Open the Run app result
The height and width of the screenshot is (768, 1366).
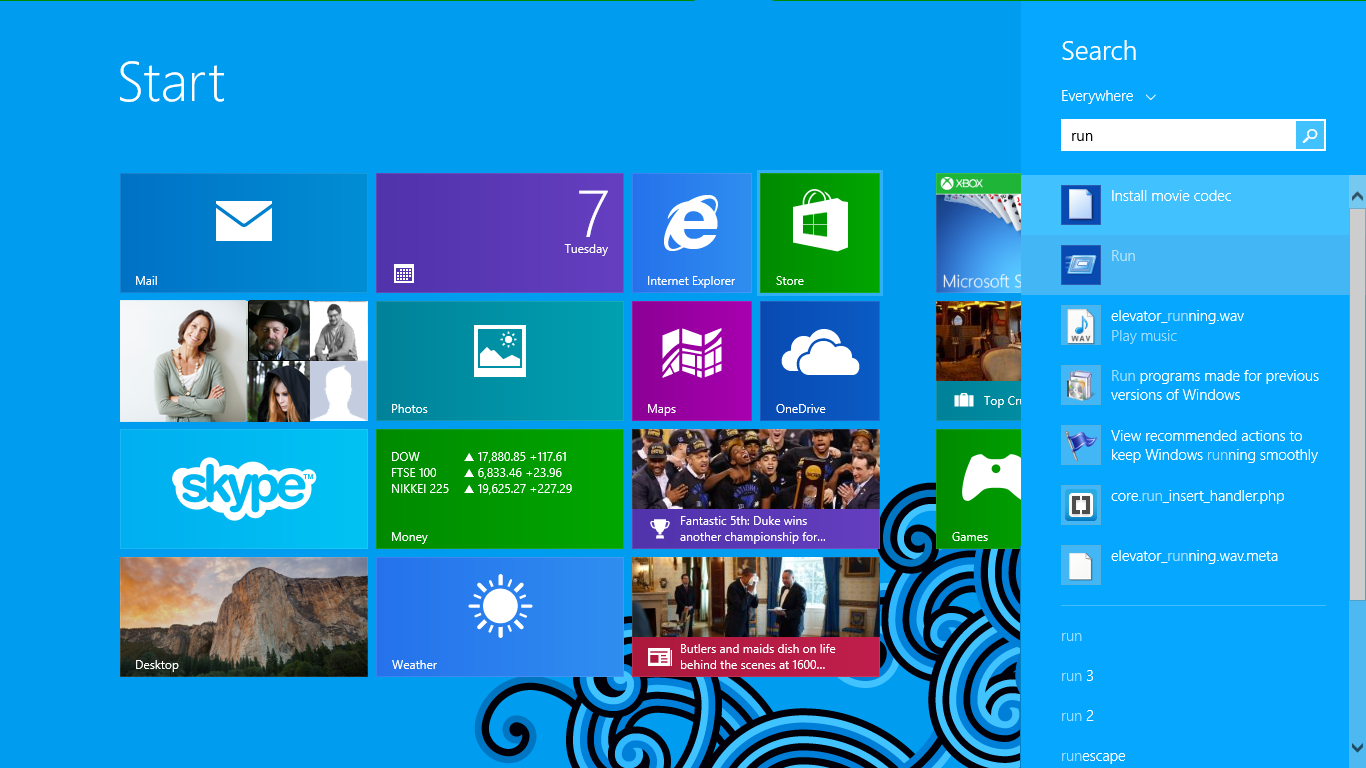[x=1185, y=265]
